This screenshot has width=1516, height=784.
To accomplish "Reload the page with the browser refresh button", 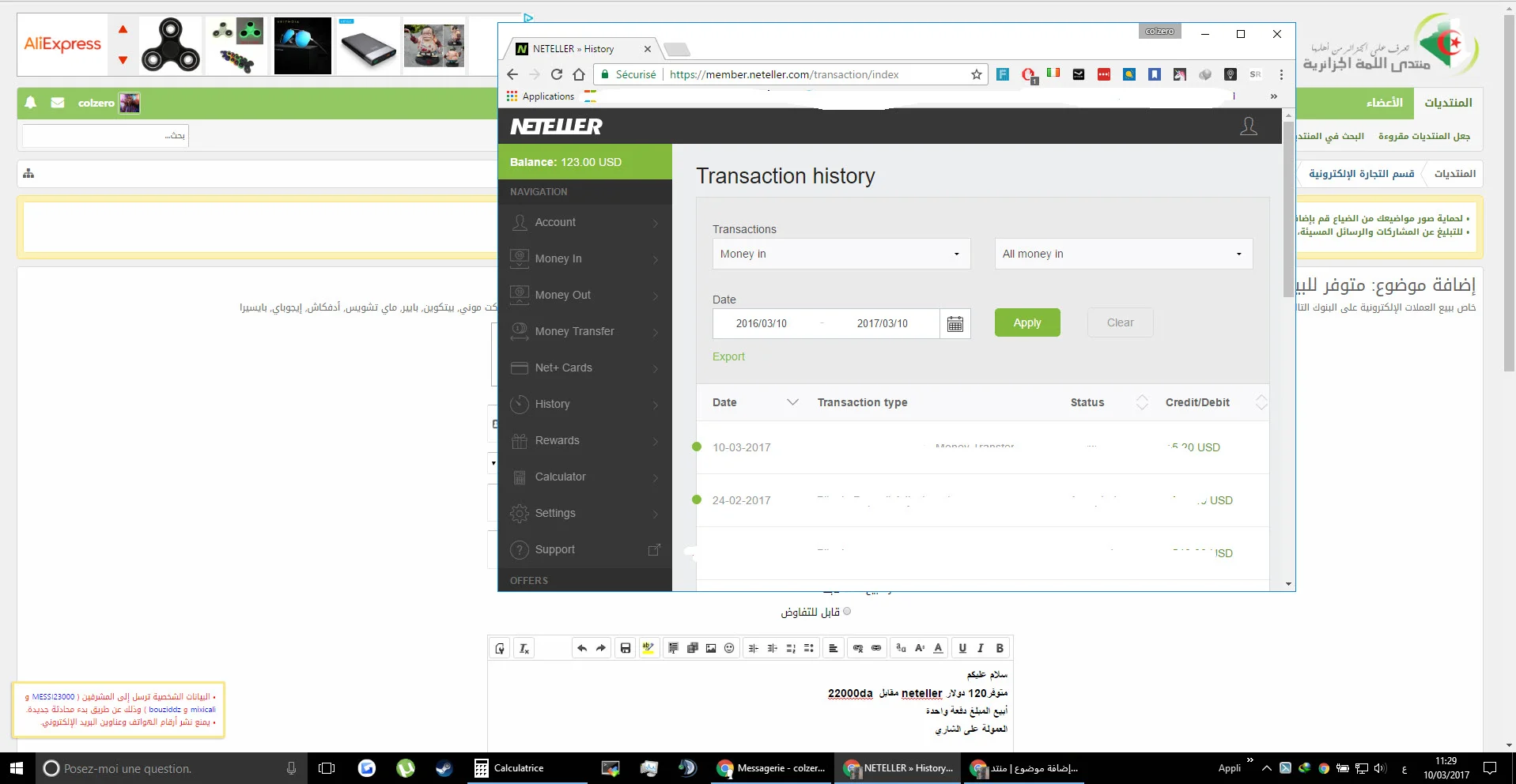I will pos(557,74).
